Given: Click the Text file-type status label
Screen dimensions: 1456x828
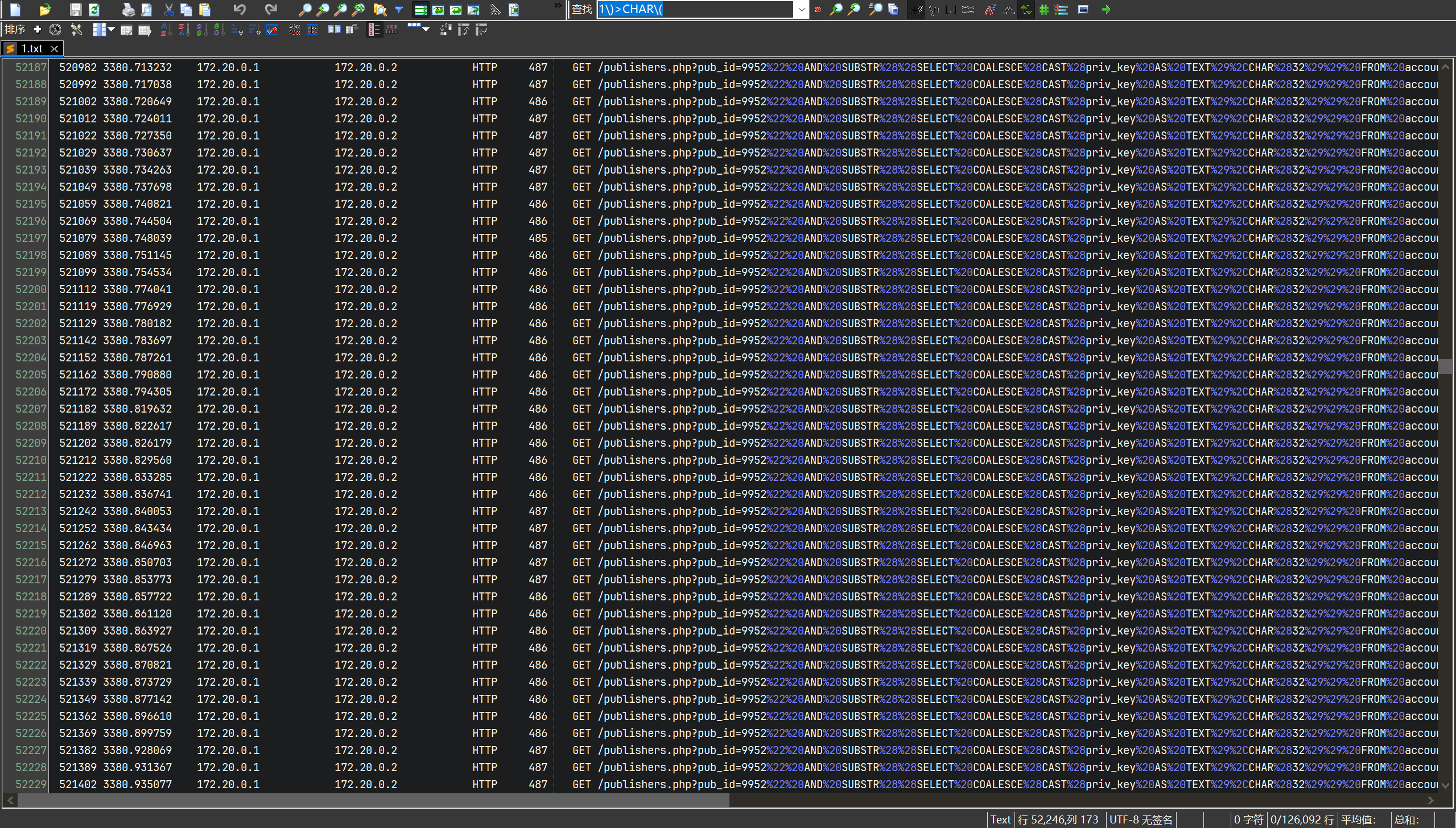Looking at the screenshot, I should coord(1000,819).
